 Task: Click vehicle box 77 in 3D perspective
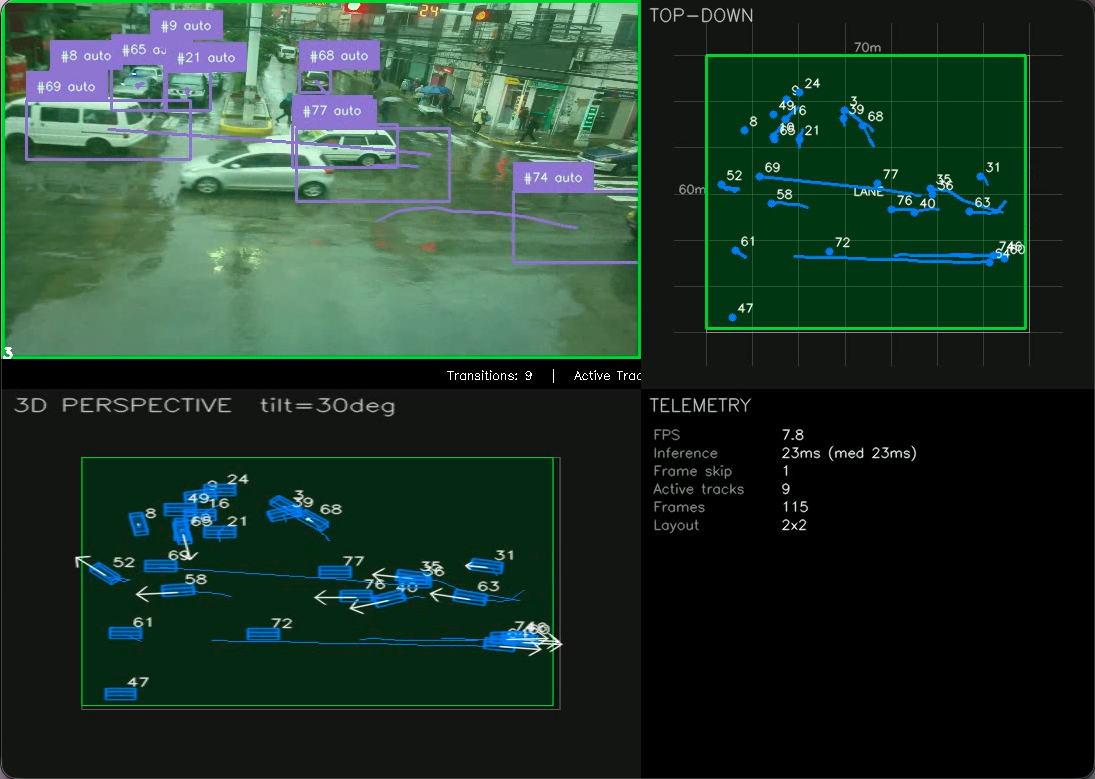coord(335,571)
